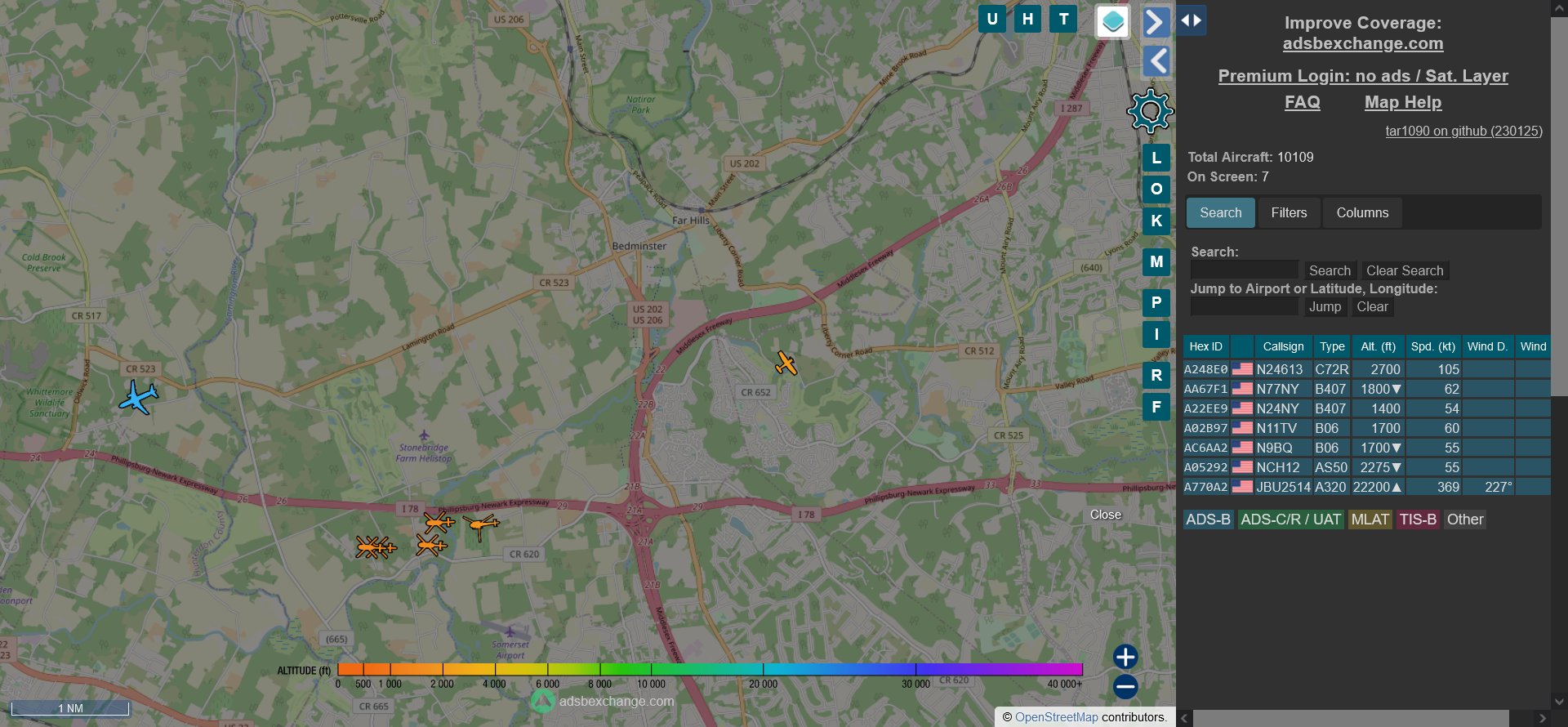The width and height of the screenshot is (1568, 727).
Task: Select aircraft row N9BQ
Action: (x=1366, y=448)
